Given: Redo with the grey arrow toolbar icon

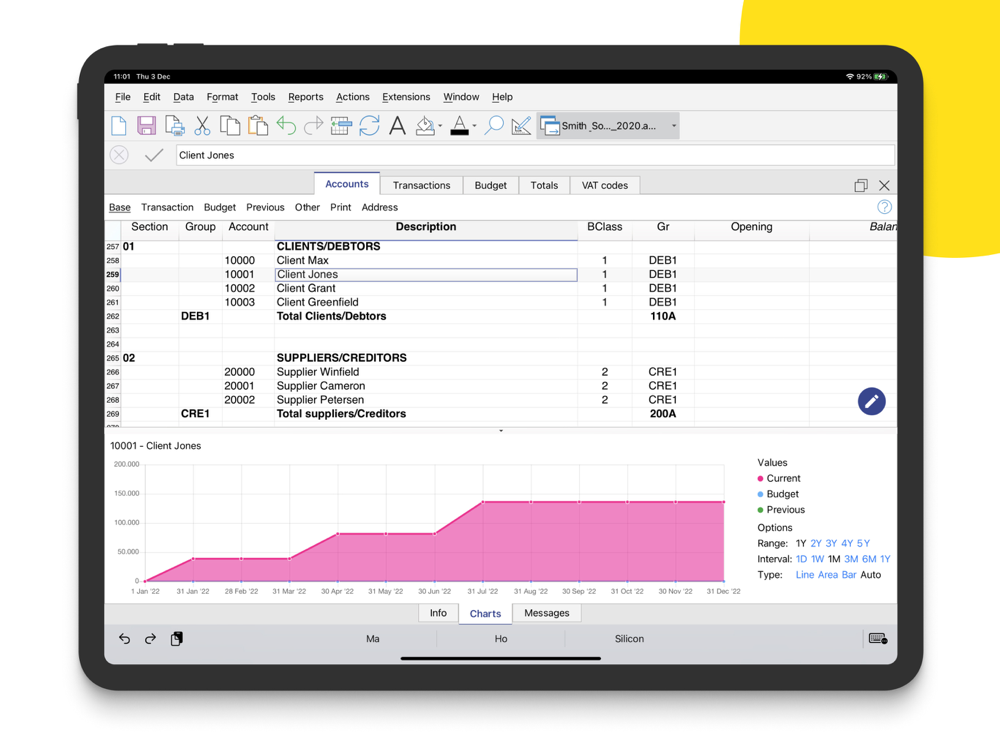Looking at the screenshot, I should pyautogui.click(x=313, y=126).
